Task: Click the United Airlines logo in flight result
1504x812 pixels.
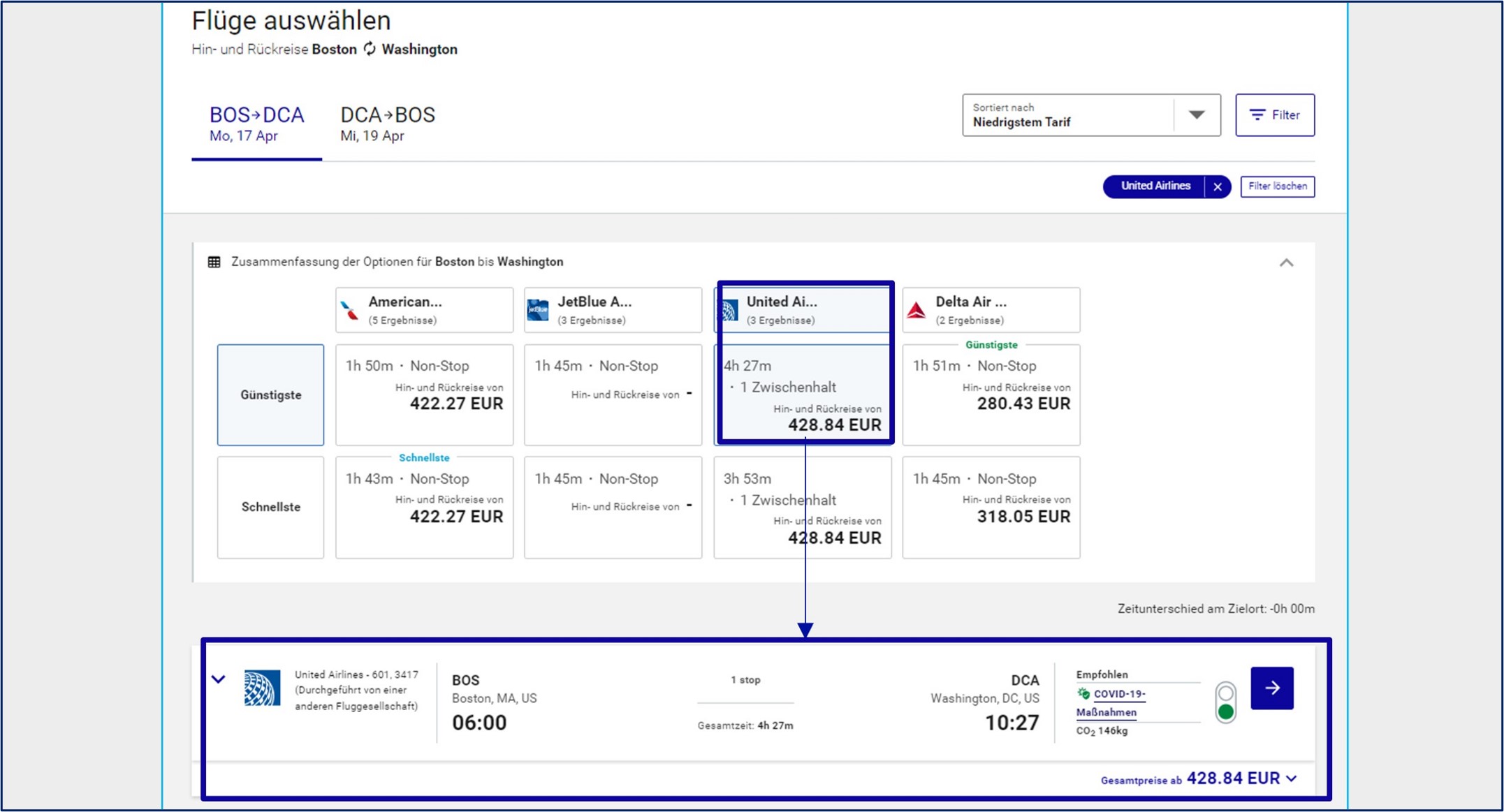Action: pyautogui.click(x=262, y=688)
